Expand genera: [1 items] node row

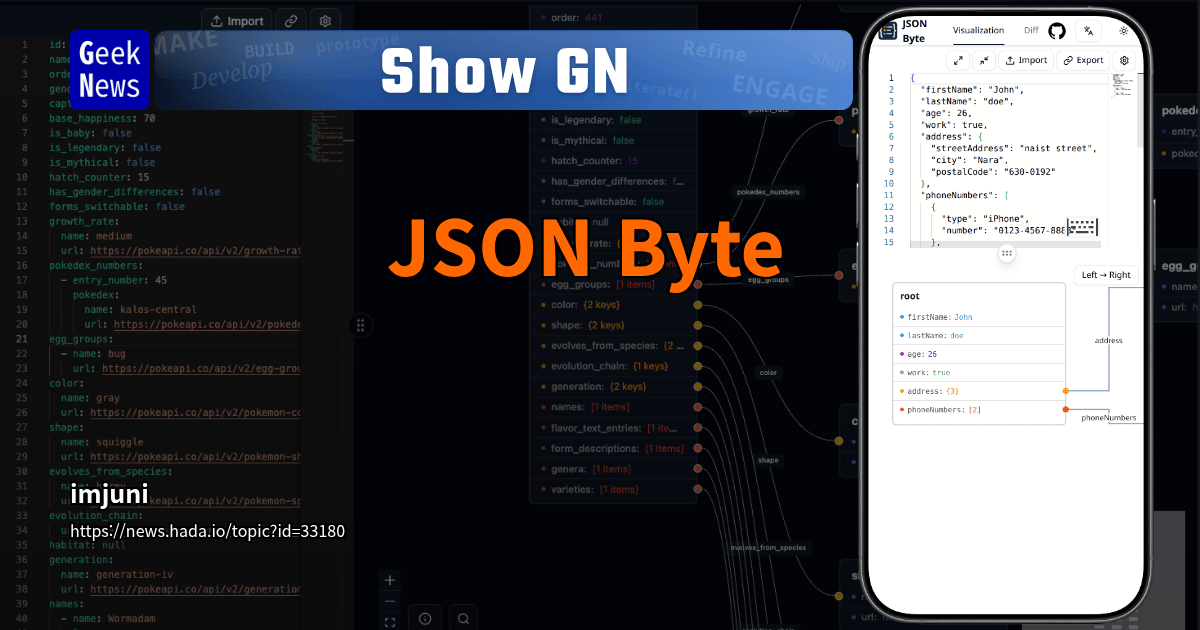(612, 469)
